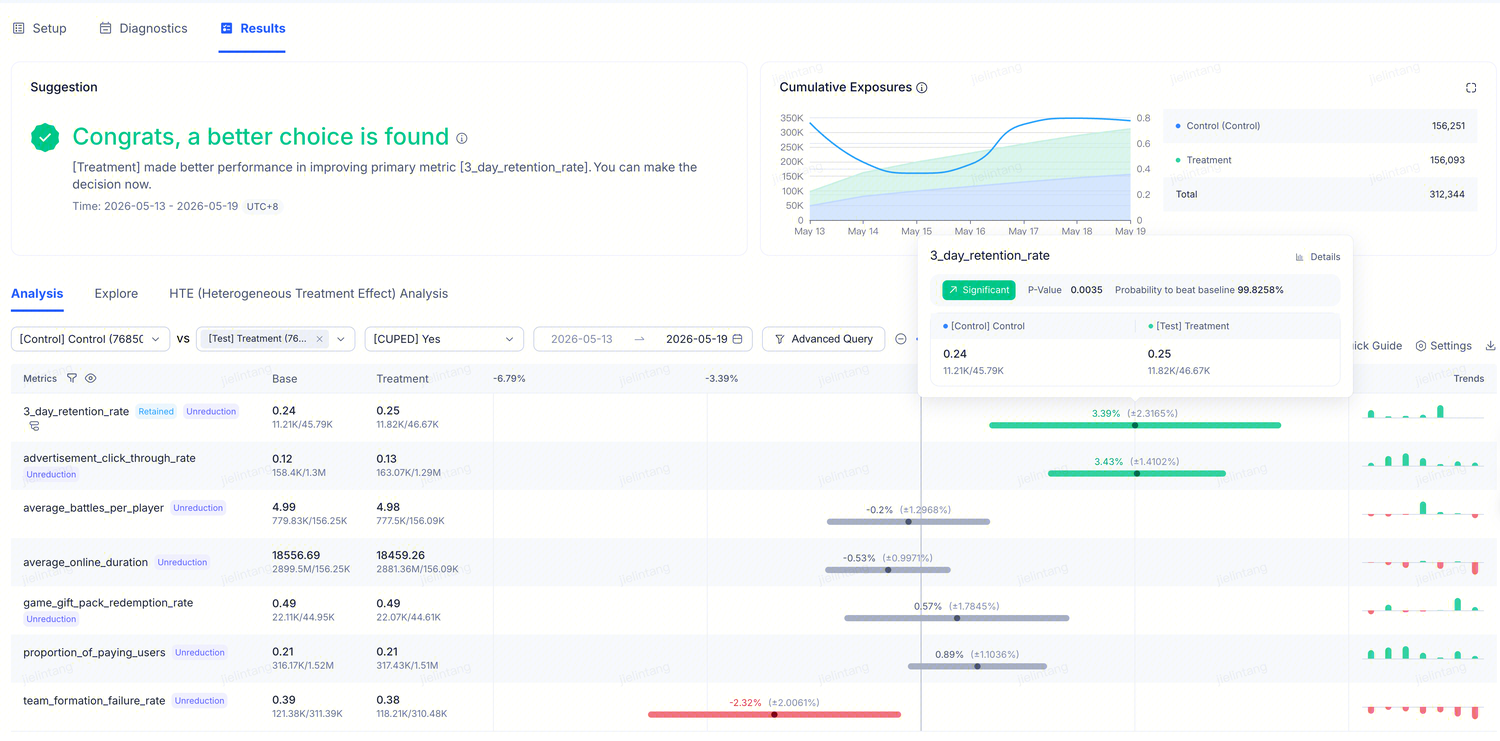Image resolution: width=1500 pixels, height=741 pixels.
Task: Click the Advanced Query button
Action: (823, 339)
